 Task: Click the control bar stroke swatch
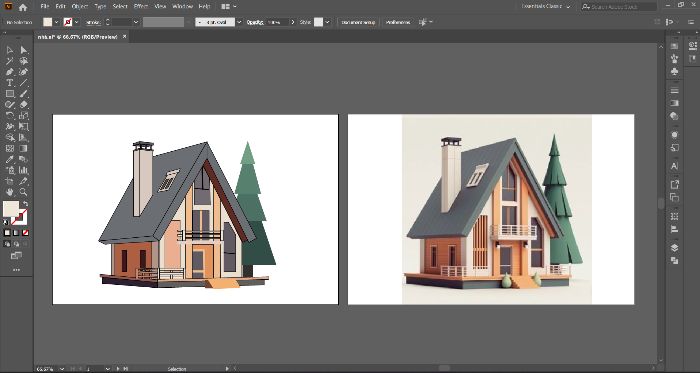point(68,22)
